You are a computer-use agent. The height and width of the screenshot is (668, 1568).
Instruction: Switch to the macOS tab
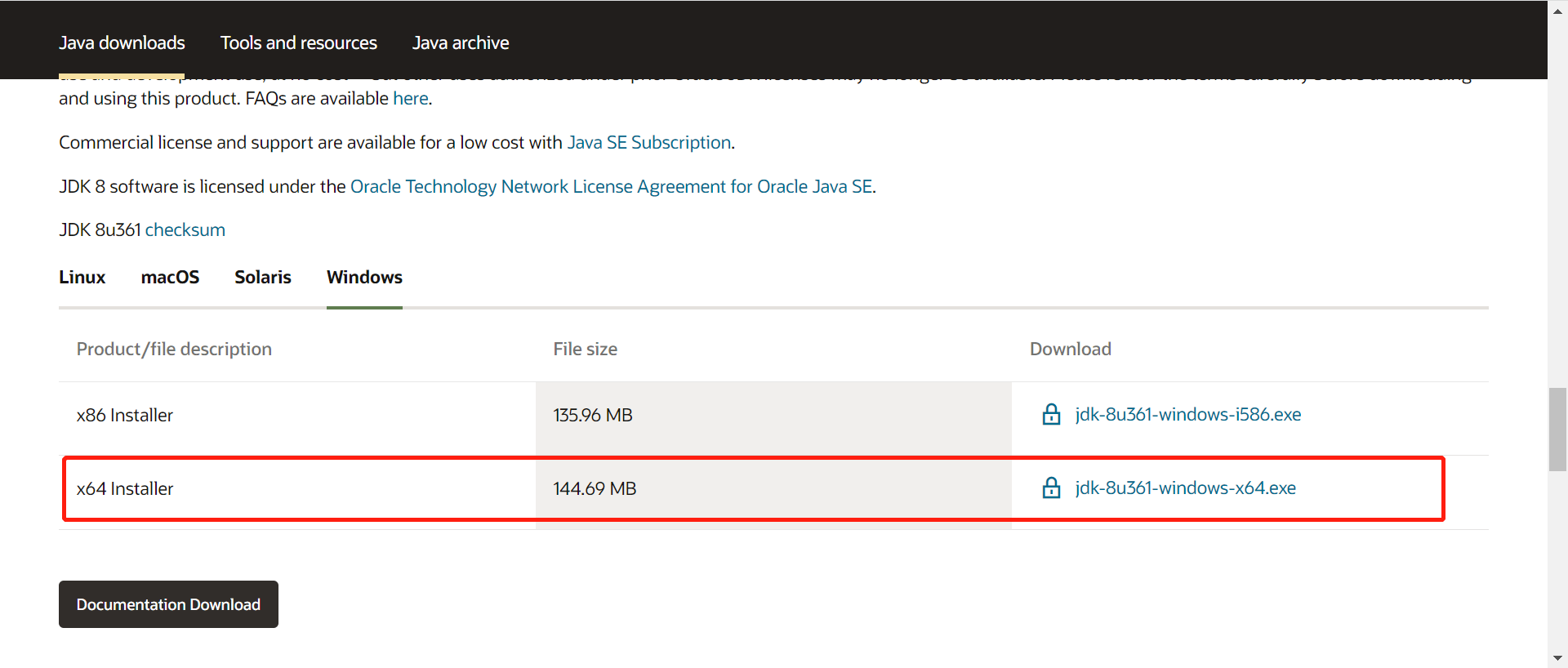[x=170, y=277]
